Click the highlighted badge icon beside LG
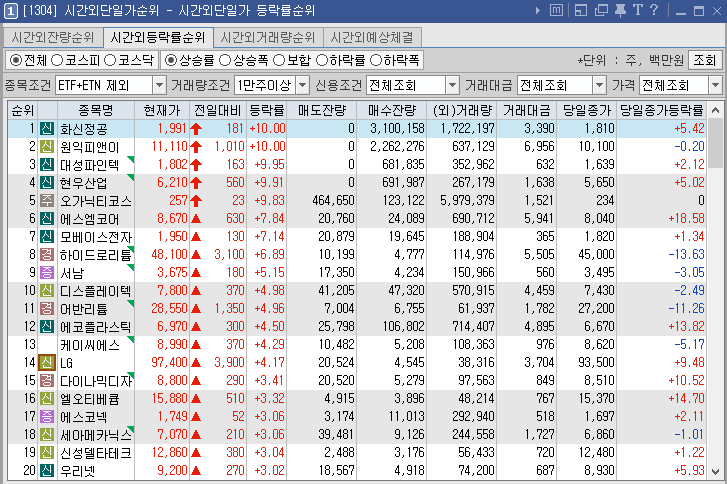This screenshot has height=484, width=727. point(47,363)
